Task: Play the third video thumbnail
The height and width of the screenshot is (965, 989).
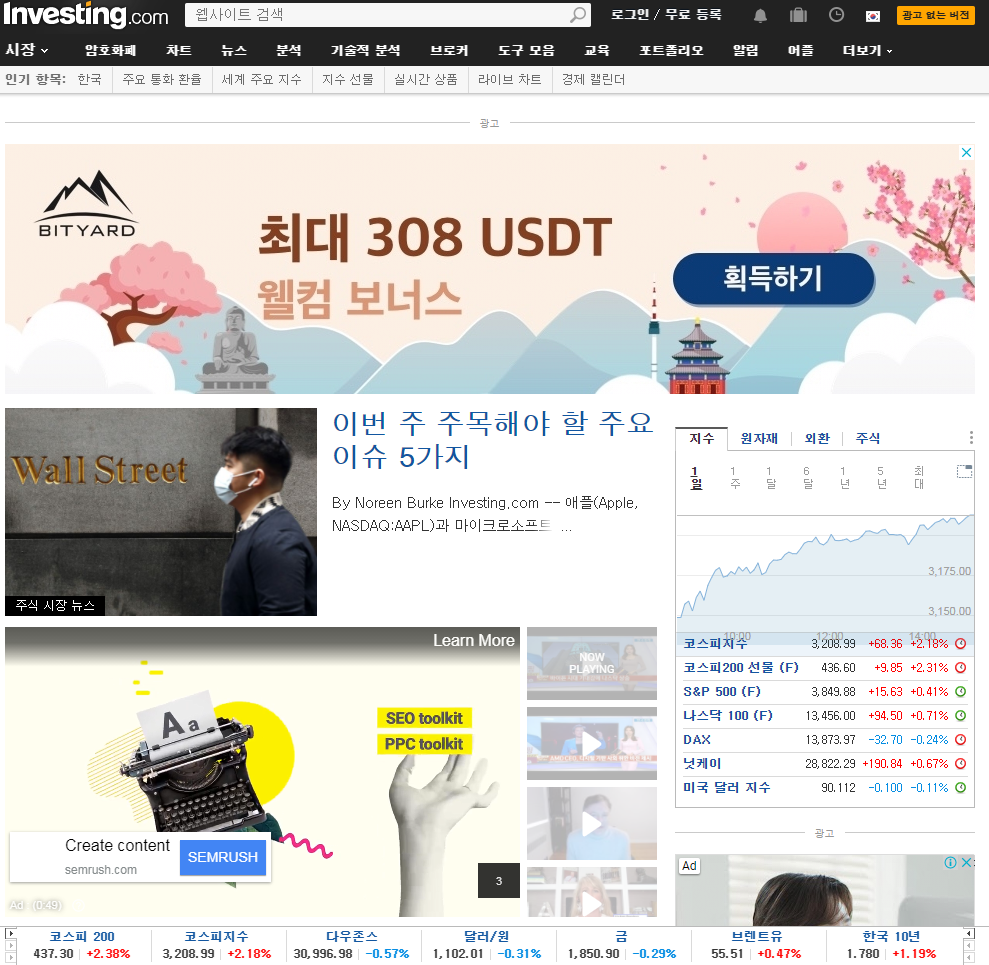Action: 592,824
